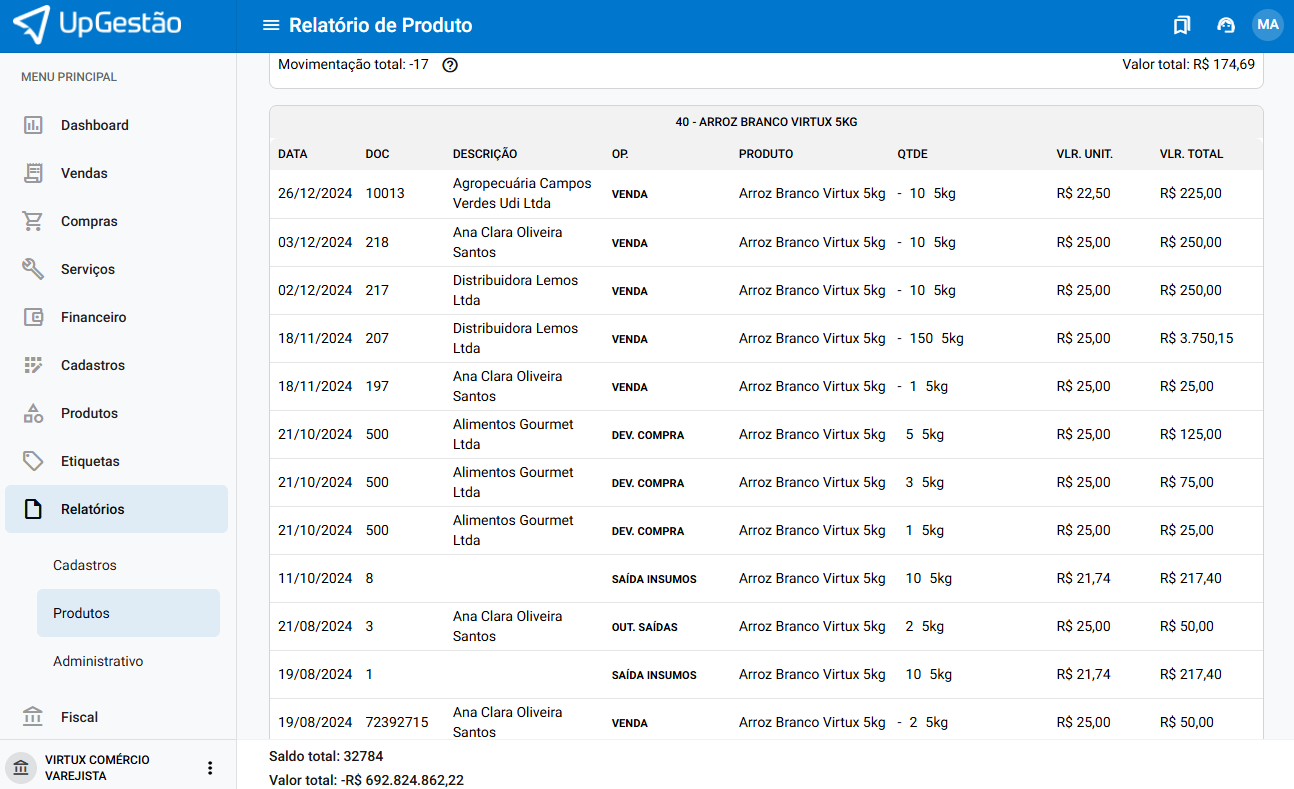This screenshot has width=1294, height=789.
Task: Open the Cadastros submenu under Relatórios
Action: click(x=85, y=565)
